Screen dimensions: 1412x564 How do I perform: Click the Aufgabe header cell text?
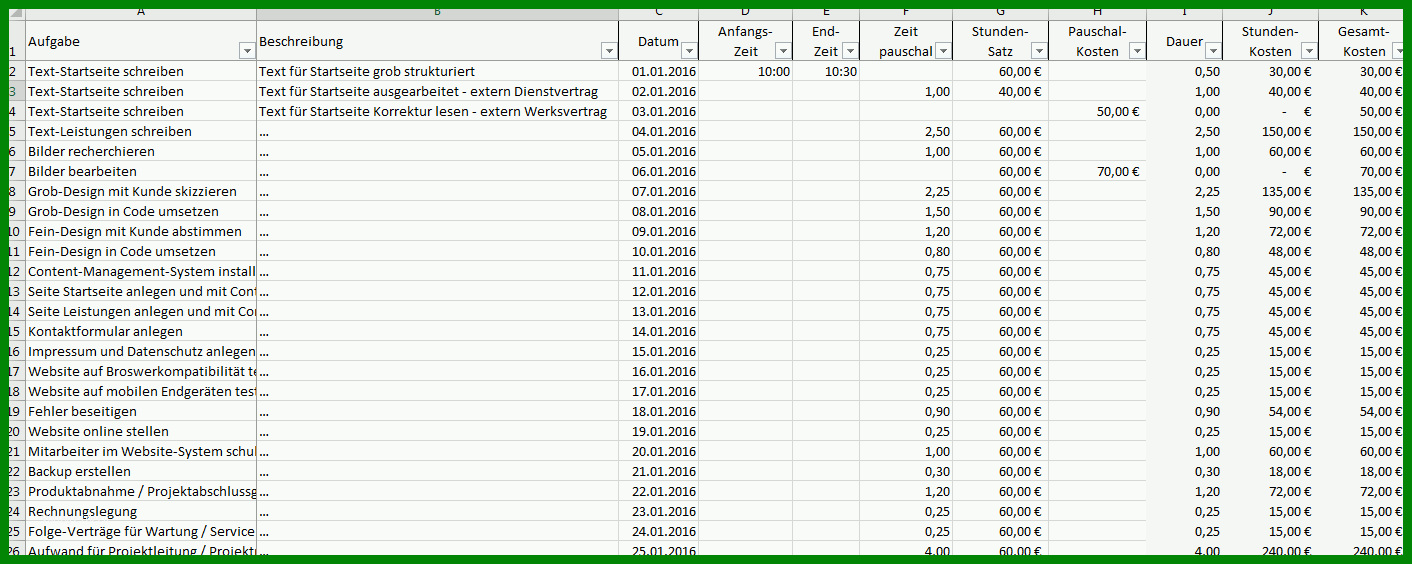(x=54, y=42)
